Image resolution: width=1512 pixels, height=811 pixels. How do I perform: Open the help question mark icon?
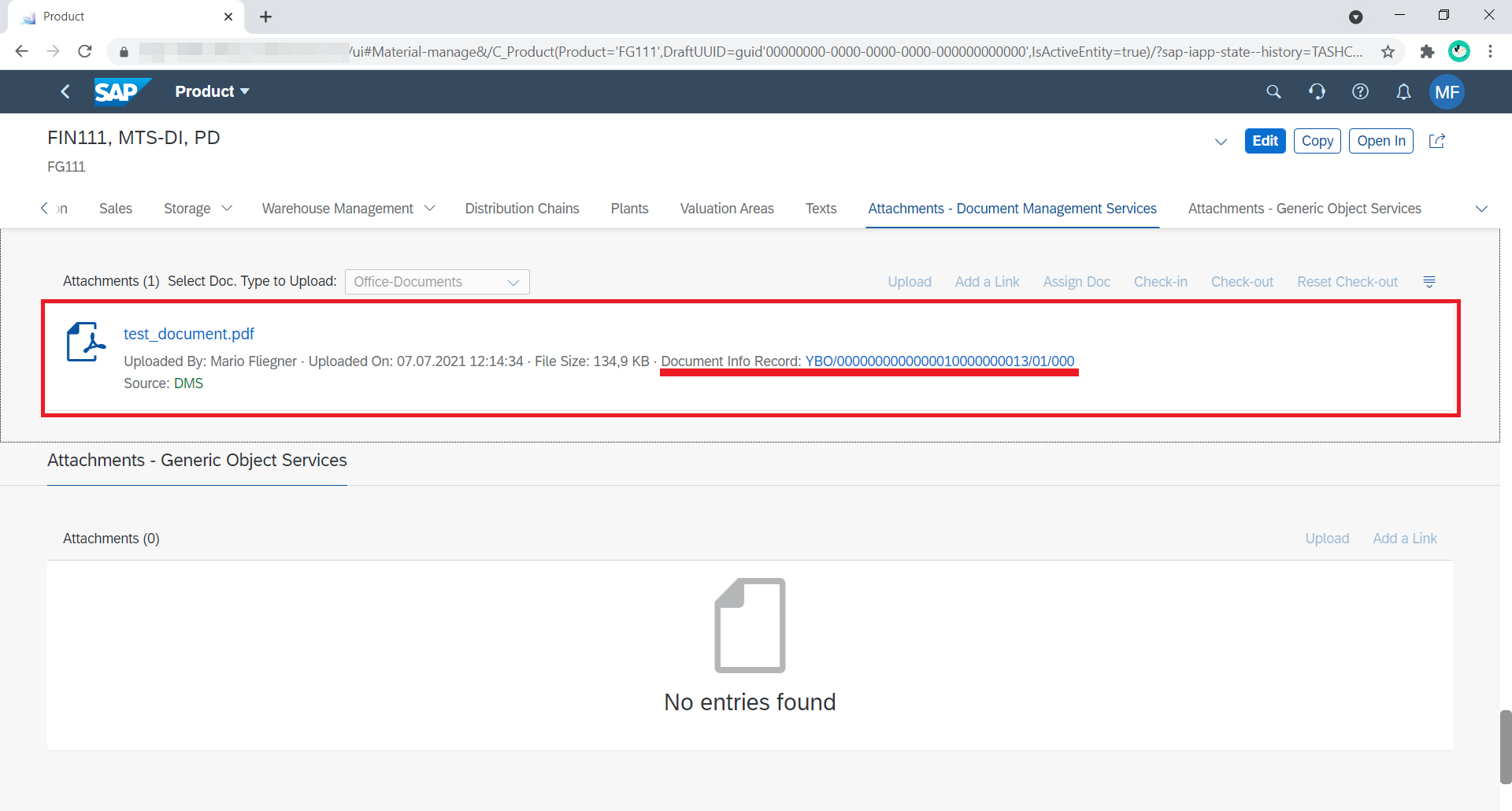1360,92
